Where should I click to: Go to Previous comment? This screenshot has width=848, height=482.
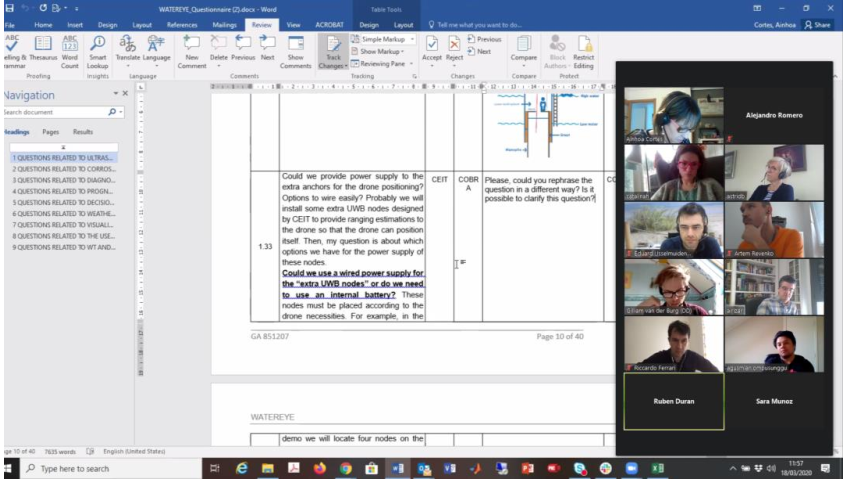tap(243, 48)
